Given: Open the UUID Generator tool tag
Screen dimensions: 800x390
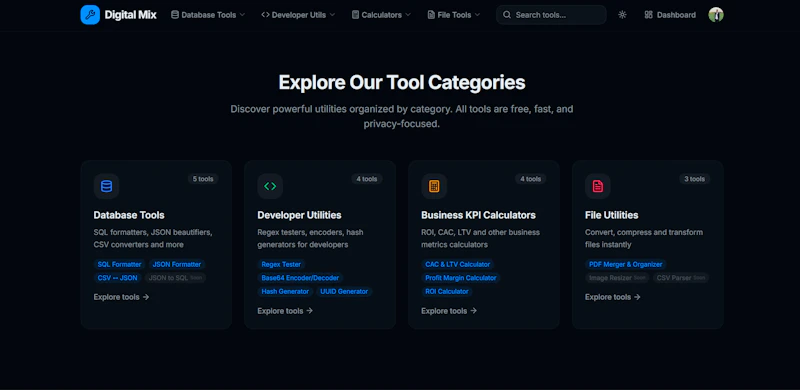Looking at the screenshot, I should pyautogui.click(x=344, y=291).
